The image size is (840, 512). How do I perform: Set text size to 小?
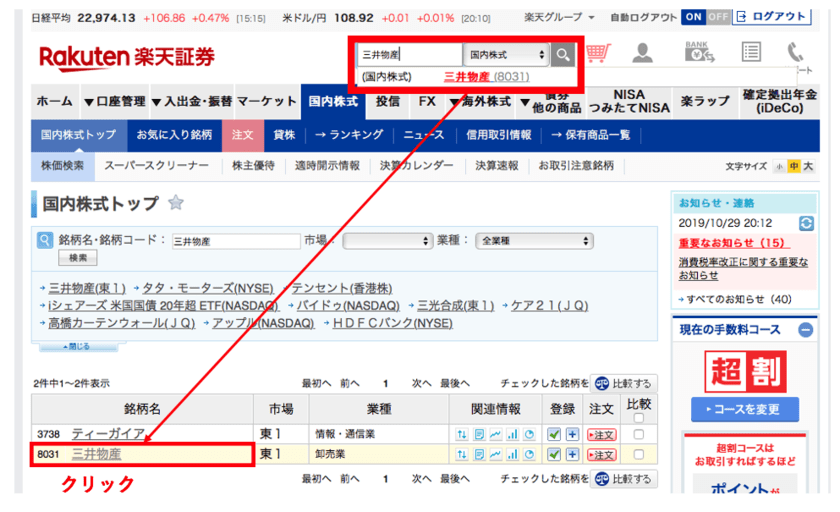(x=779, y=167)
